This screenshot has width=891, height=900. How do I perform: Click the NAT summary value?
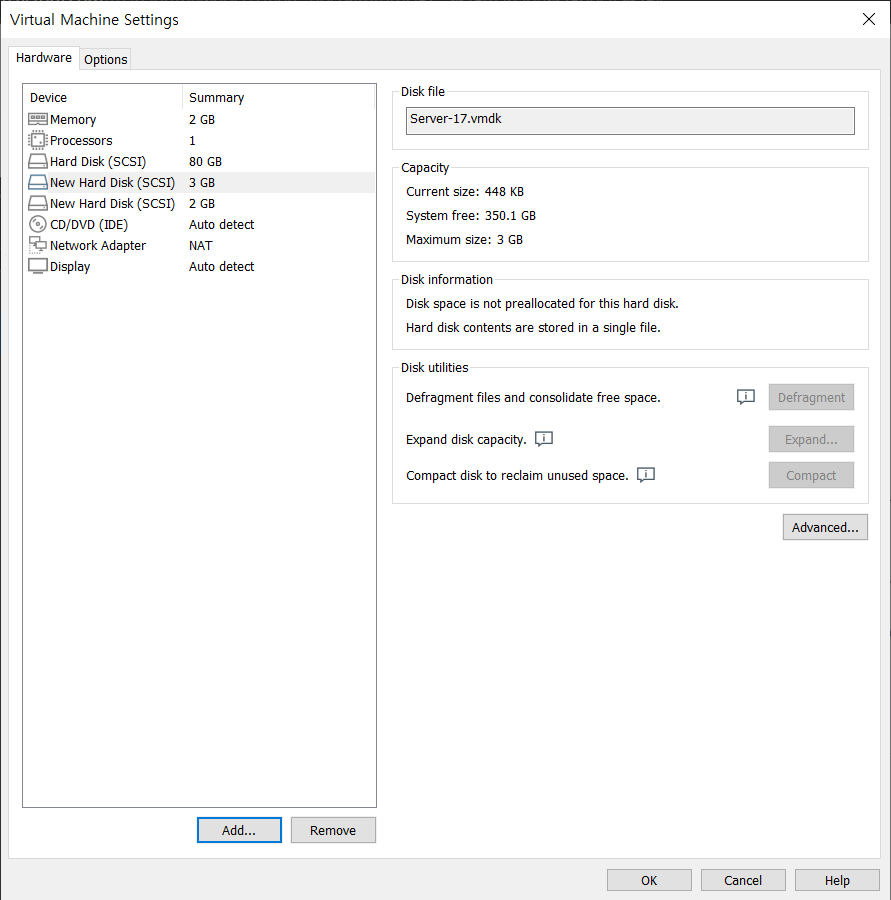200,246
